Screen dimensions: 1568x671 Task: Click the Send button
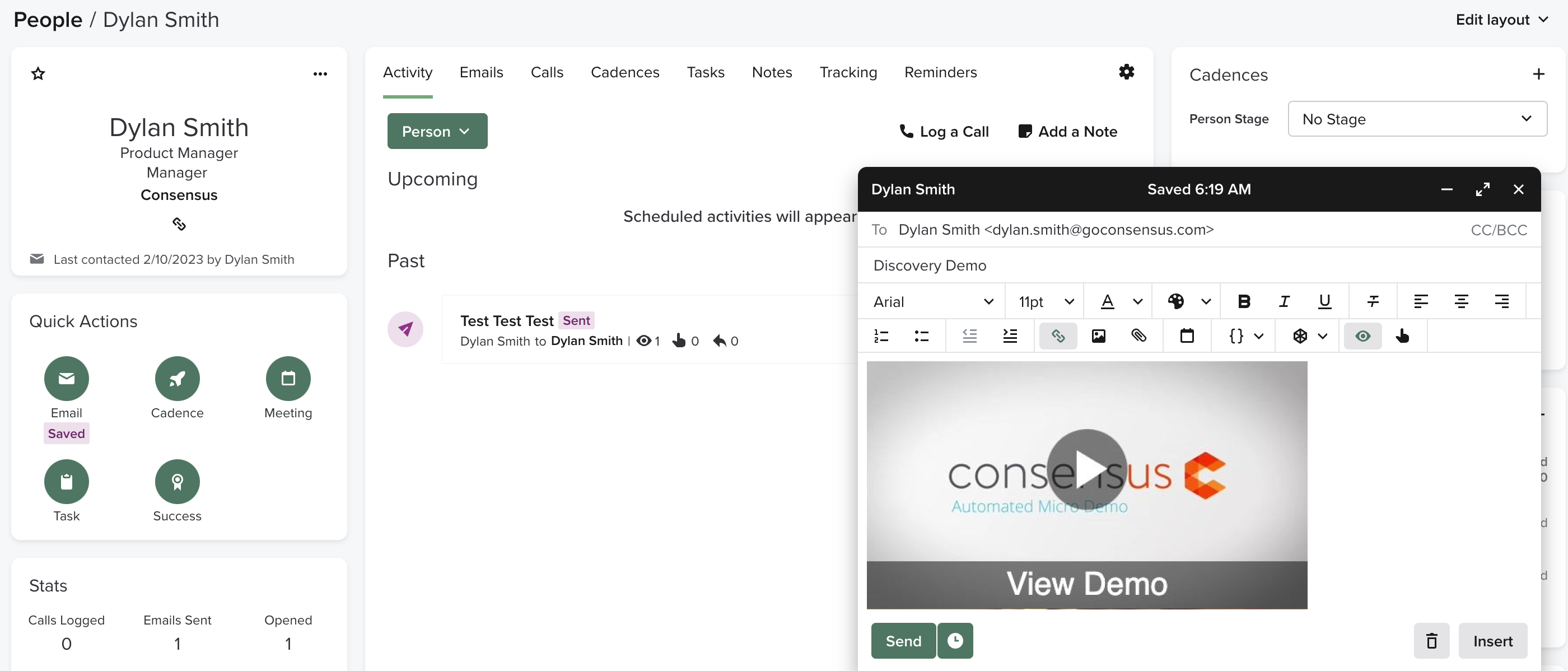coord(903,641)
